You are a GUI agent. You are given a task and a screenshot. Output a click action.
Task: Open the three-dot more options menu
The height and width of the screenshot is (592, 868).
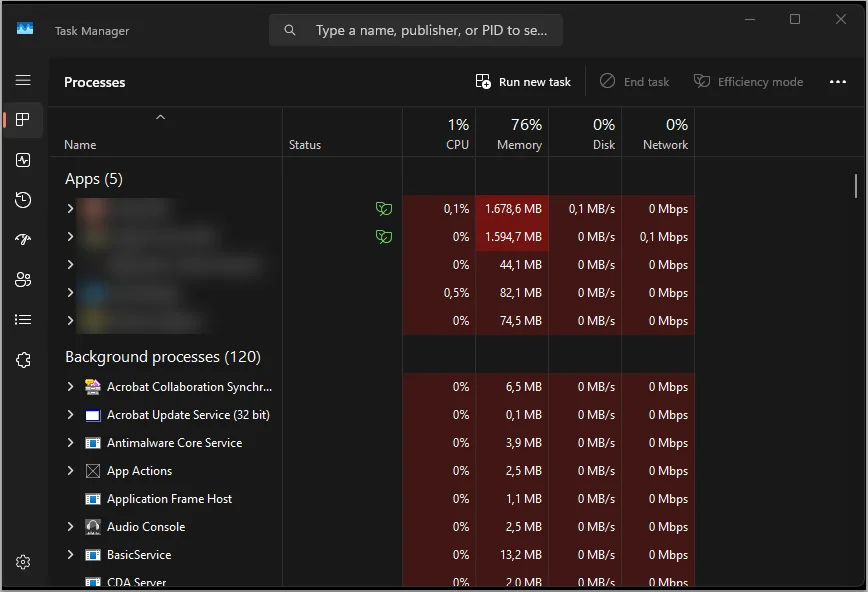click(x=838, y=82)
